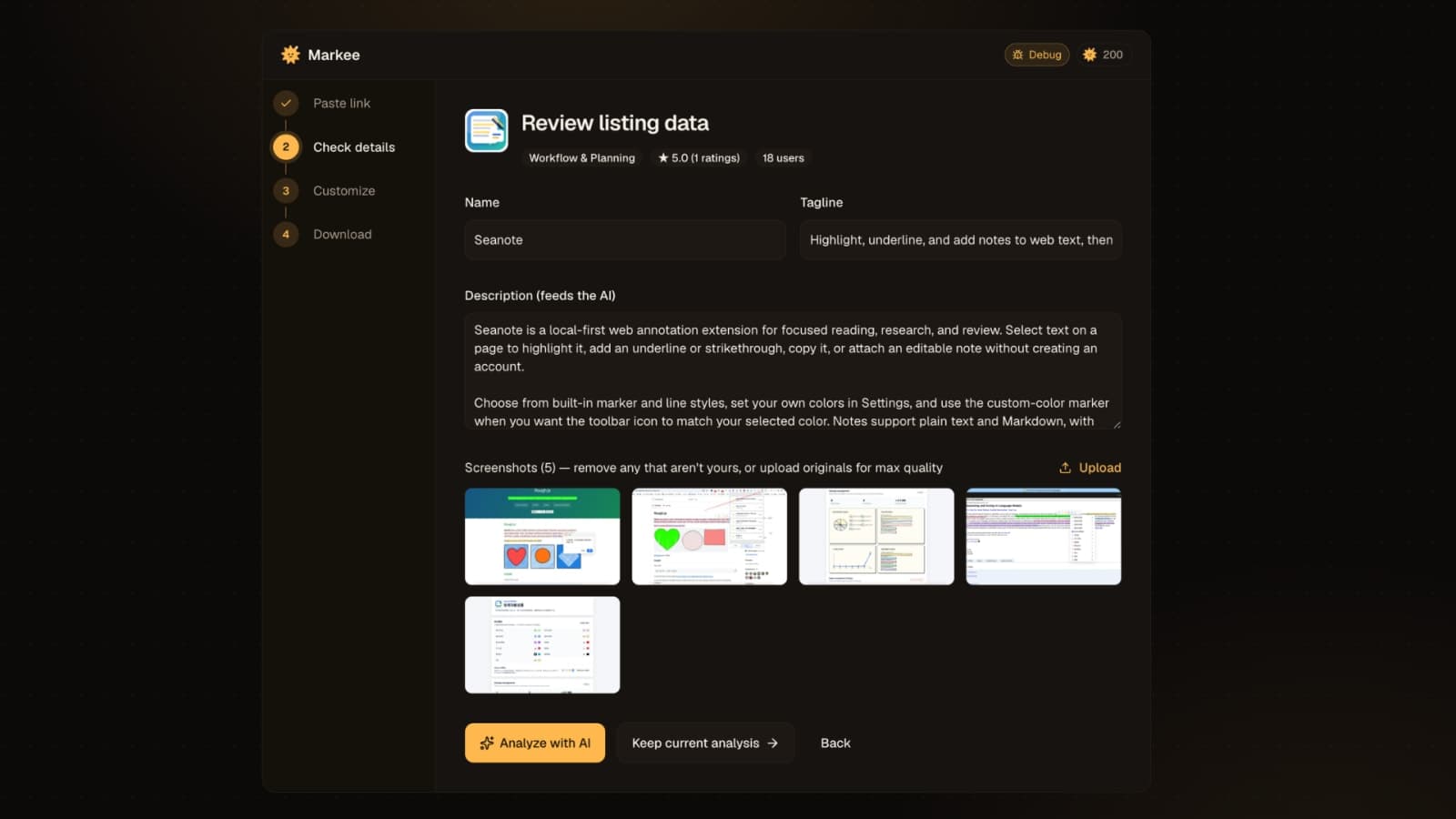Focus the Tagline input field
Viewport: 1456px width, 819px height.
[x=961, y=240]
